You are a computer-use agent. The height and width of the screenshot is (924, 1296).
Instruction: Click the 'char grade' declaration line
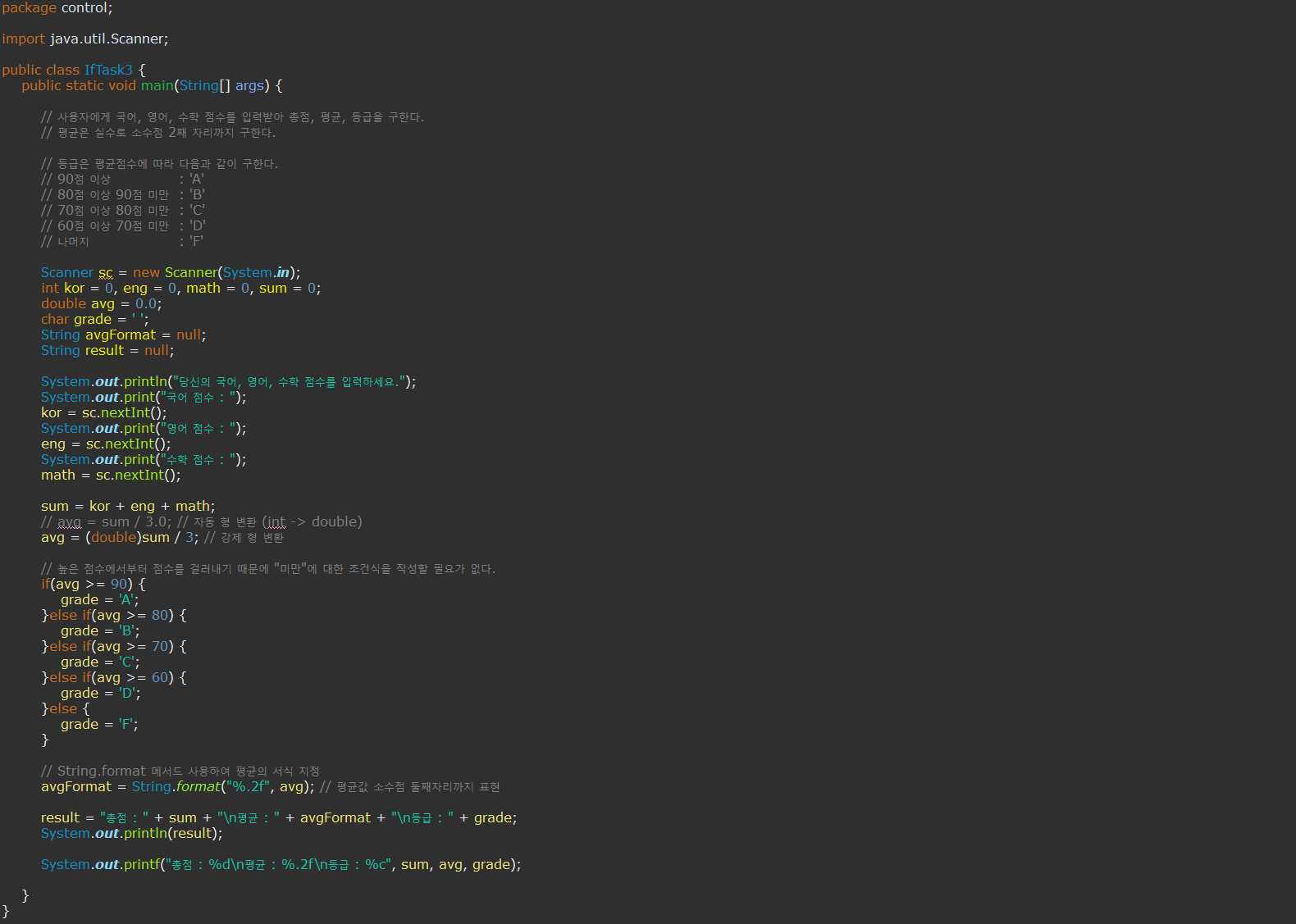click(95, 320)
